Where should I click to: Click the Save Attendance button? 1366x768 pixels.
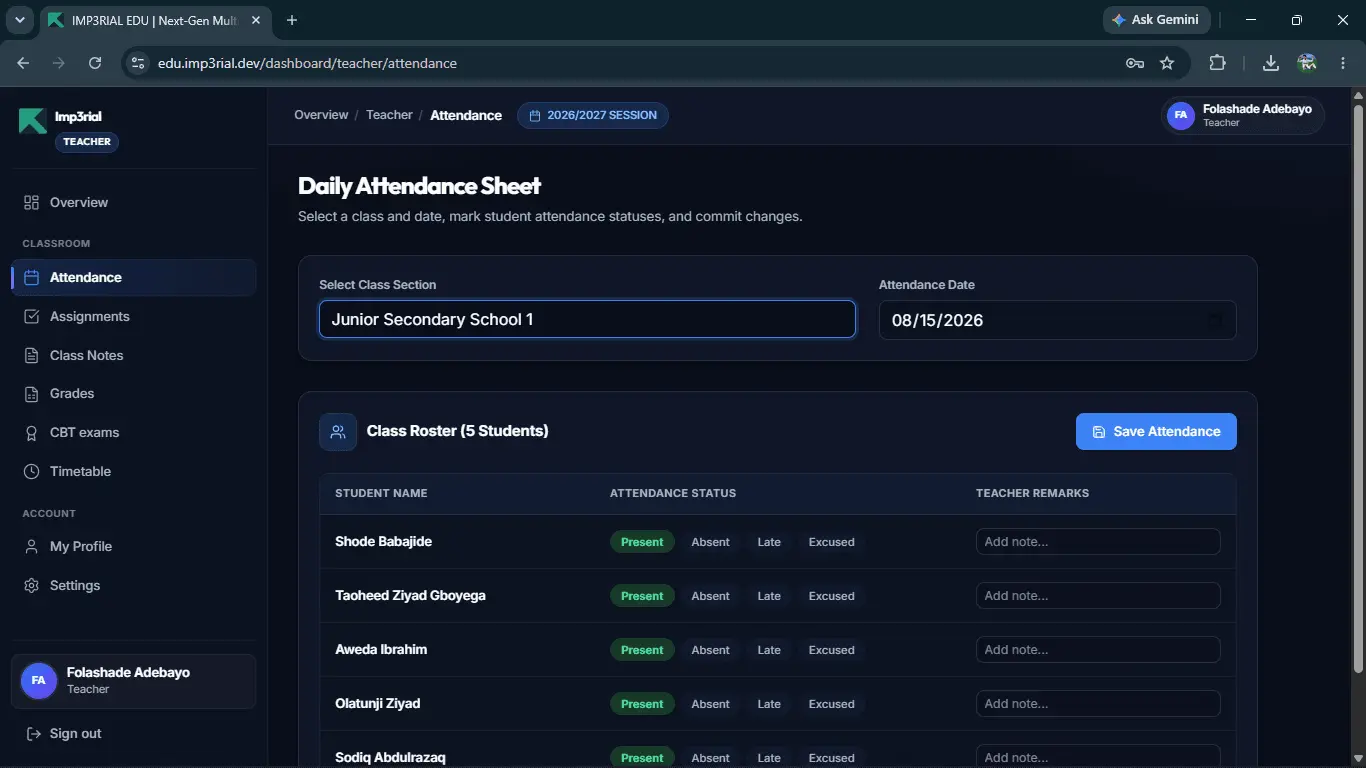[1156, 432]
